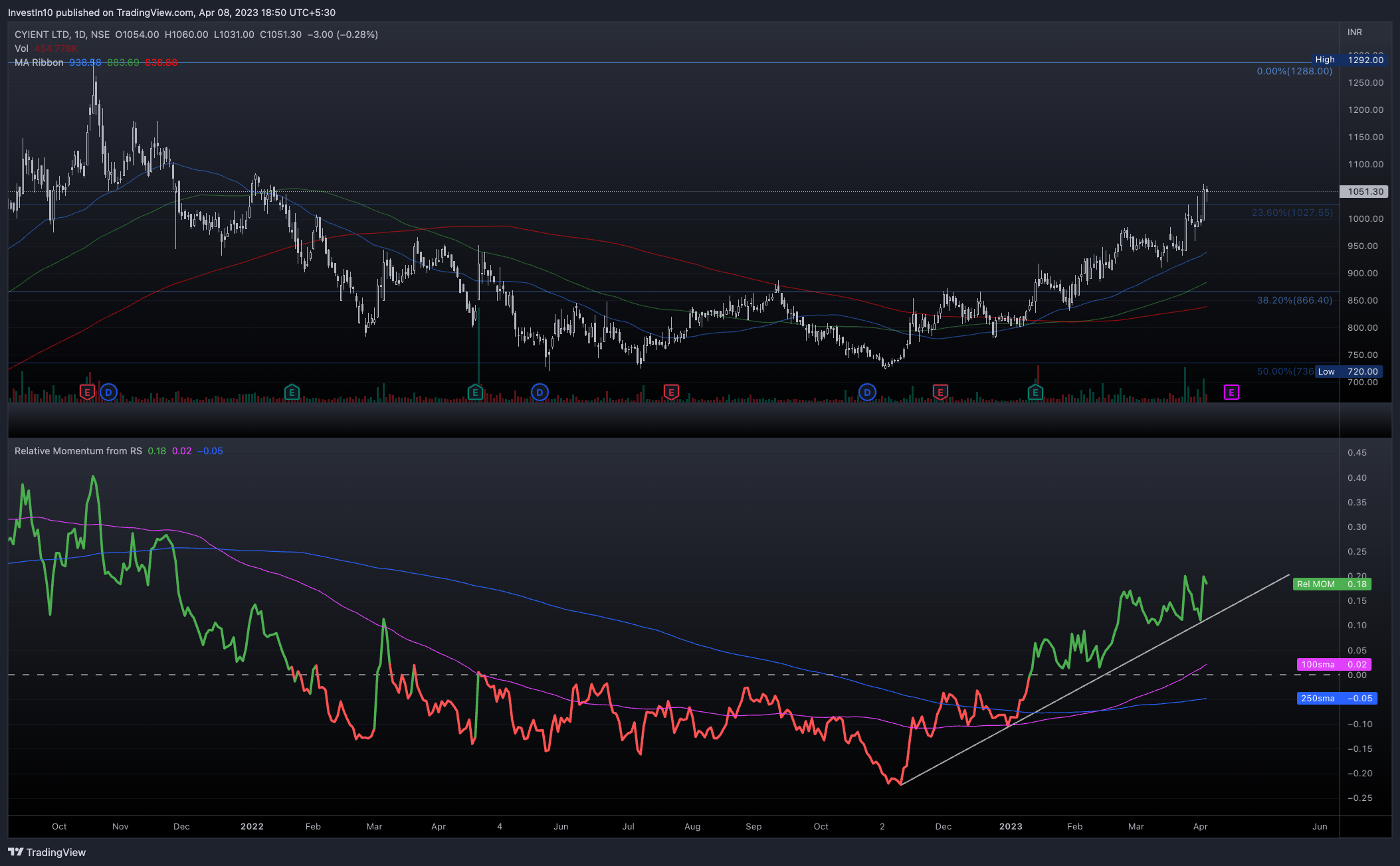Click the magenta upcoming earnings E marker
Screen dimensions: 1400x866
pyautogui.click(x=1231, y=392)
